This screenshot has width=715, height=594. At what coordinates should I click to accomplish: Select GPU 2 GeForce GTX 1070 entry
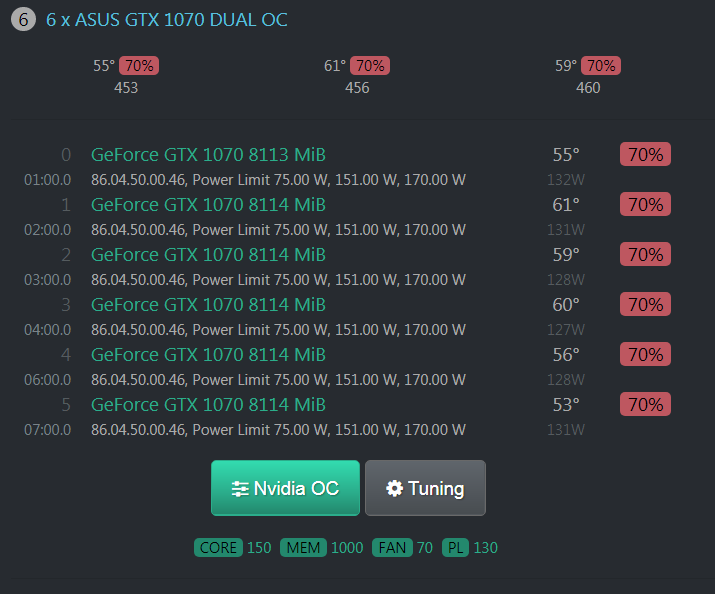208,254
